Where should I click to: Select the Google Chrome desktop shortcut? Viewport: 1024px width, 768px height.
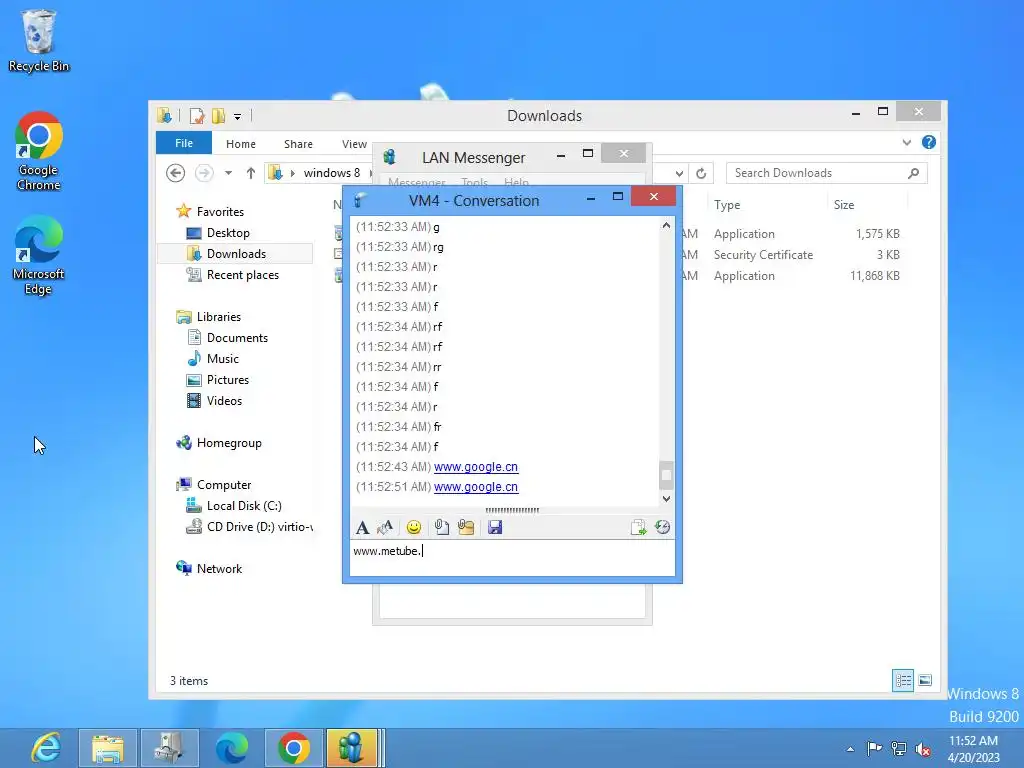[x=39, y=151]
